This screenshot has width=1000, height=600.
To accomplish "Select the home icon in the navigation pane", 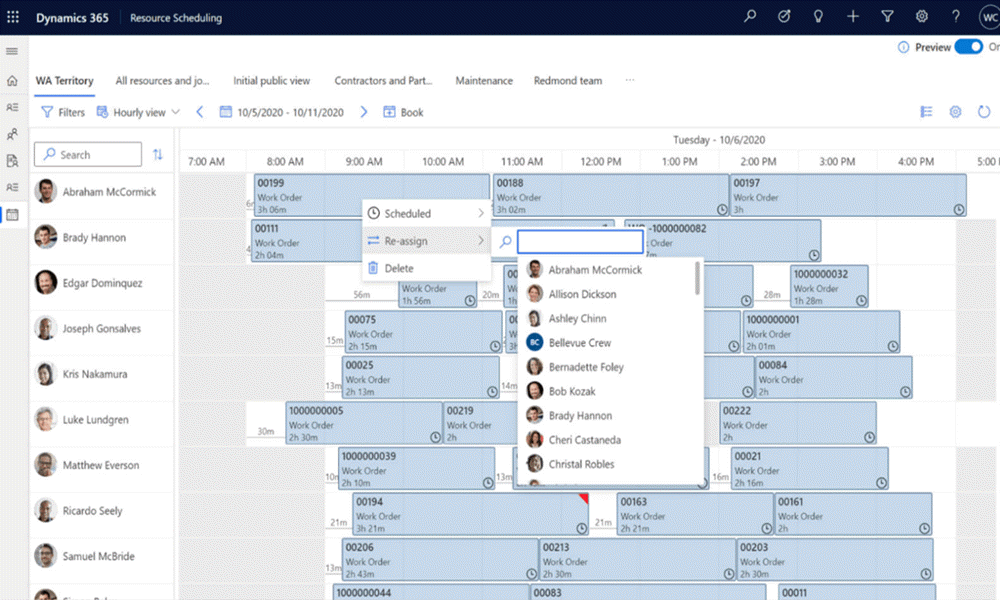I will (x=12, y=78).
